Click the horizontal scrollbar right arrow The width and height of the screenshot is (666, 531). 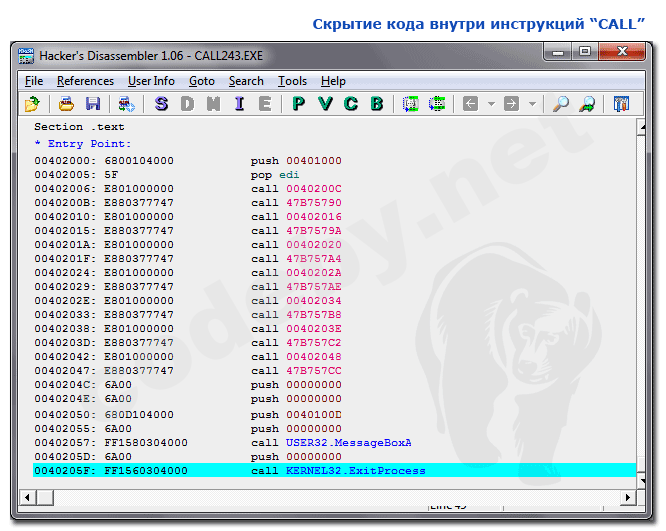click(x=628, y=497)
